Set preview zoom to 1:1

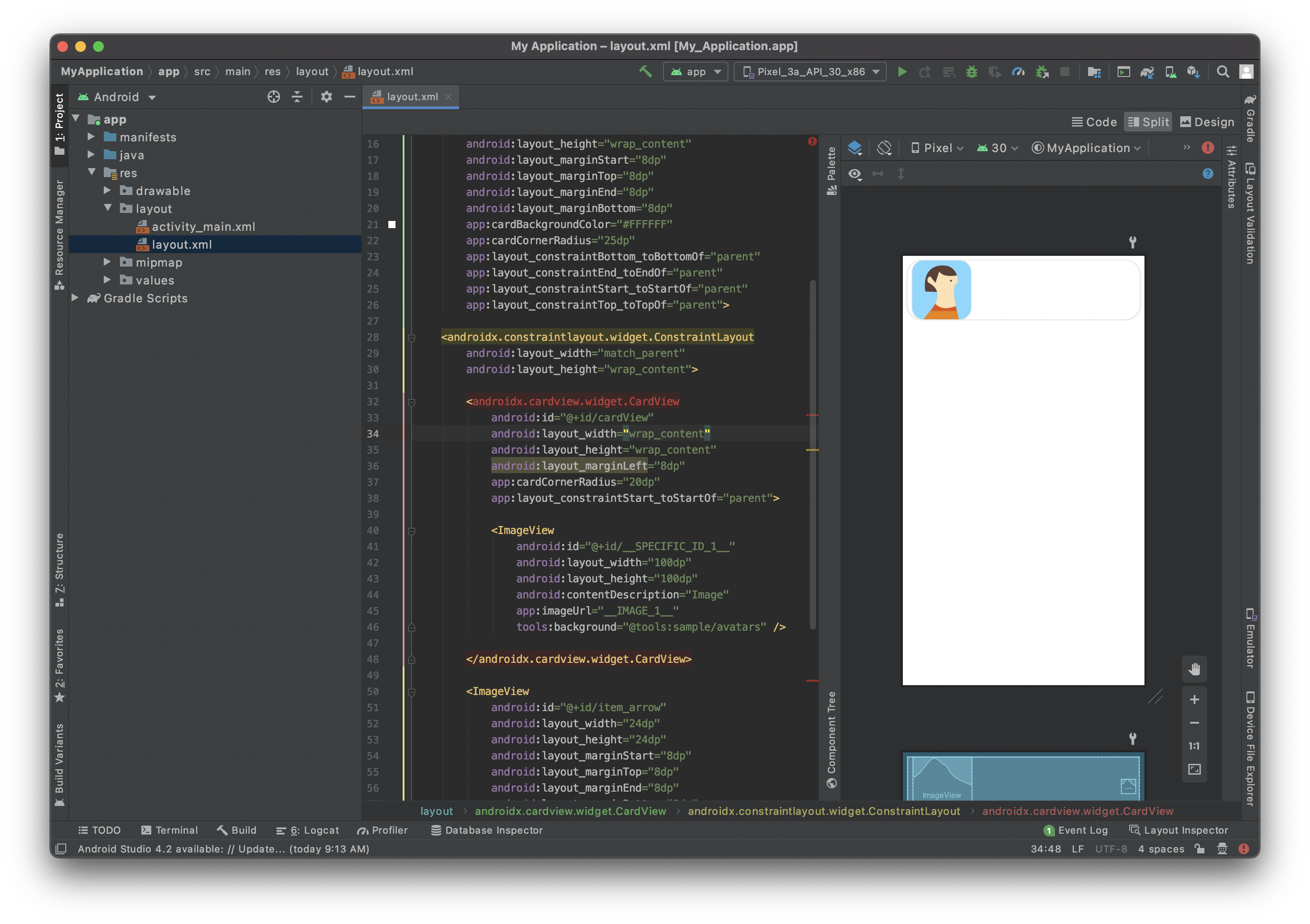click(x=1194, y=746)
